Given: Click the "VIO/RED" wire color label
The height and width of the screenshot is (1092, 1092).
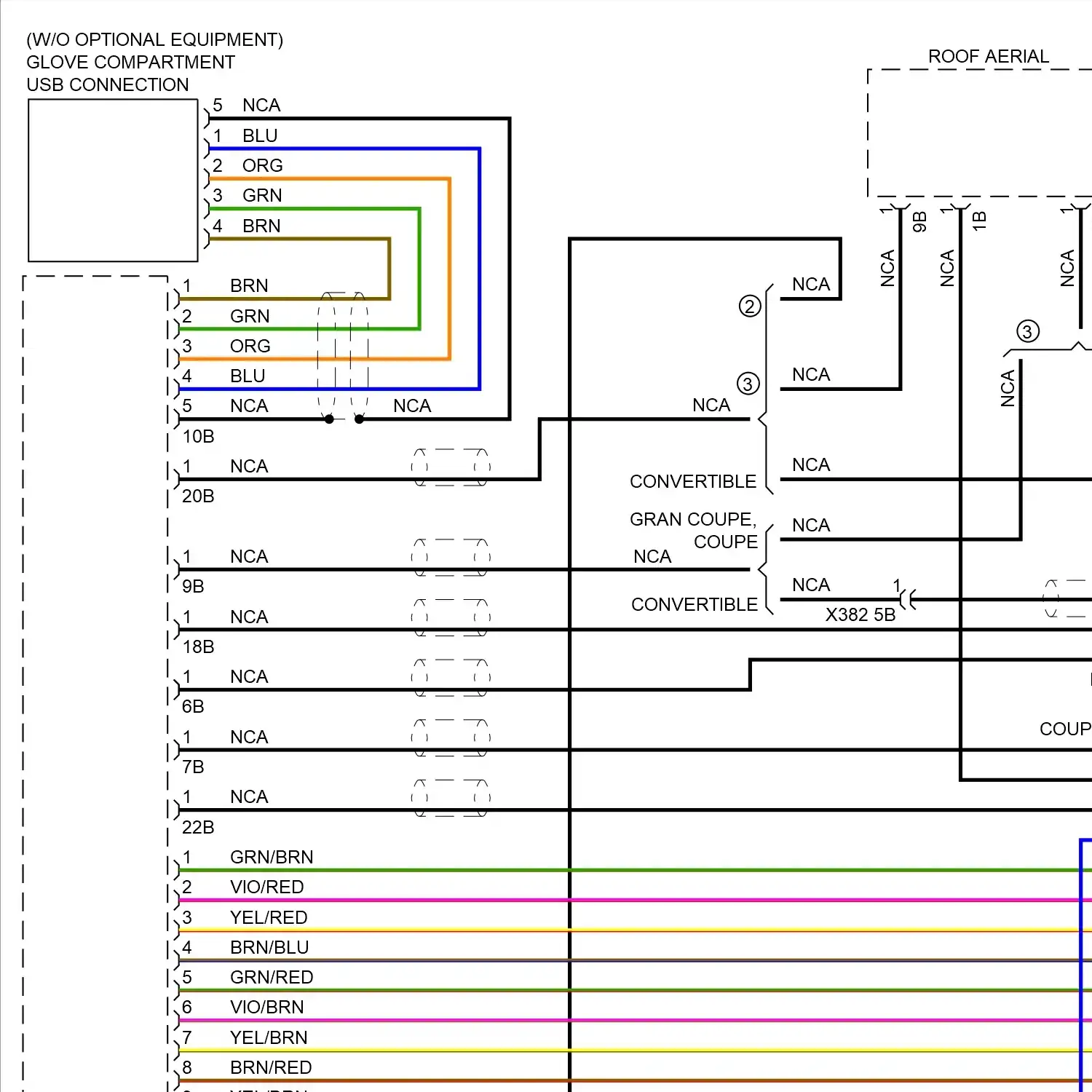Looking at the screenshot, I should (267, 887).
